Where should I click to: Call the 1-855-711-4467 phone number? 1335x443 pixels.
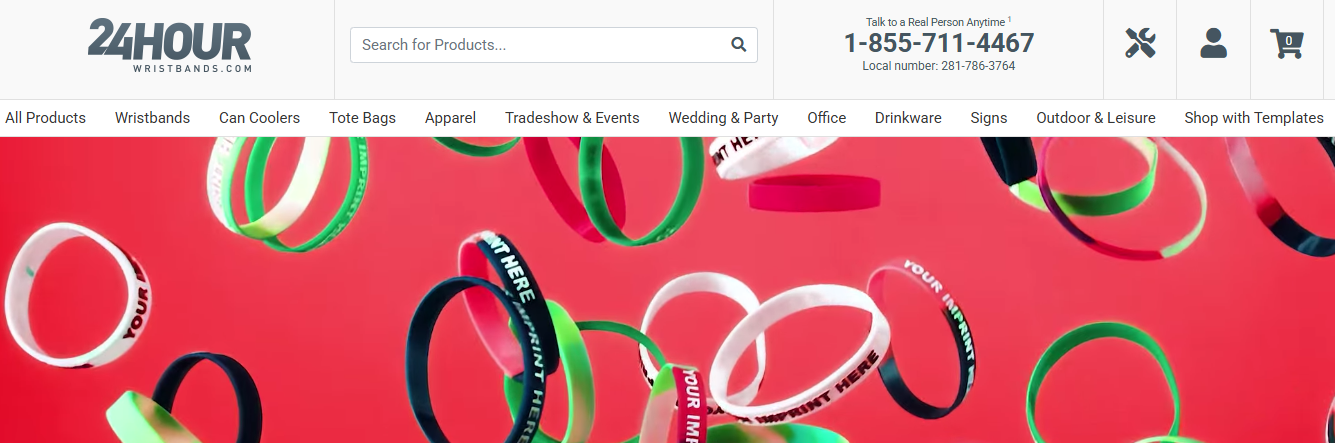pyautogui.click(x=939, y=43)
